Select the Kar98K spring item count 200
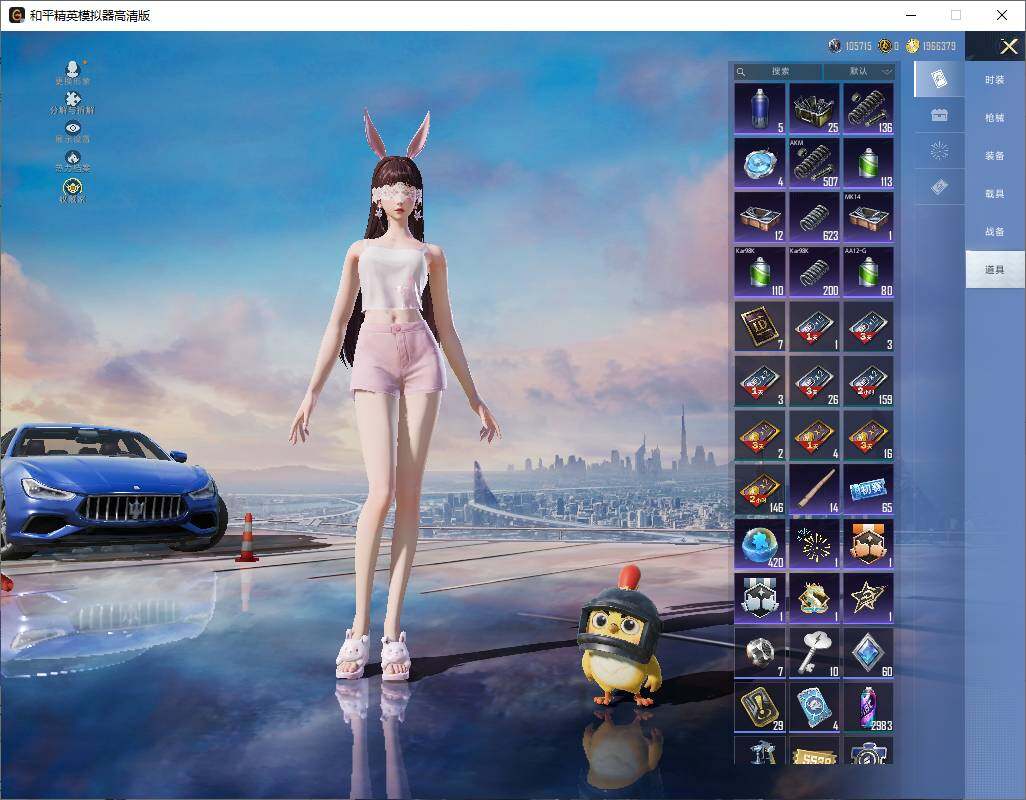The height and width of the screenshot is (800, 1026). click(x=814, y=272)
